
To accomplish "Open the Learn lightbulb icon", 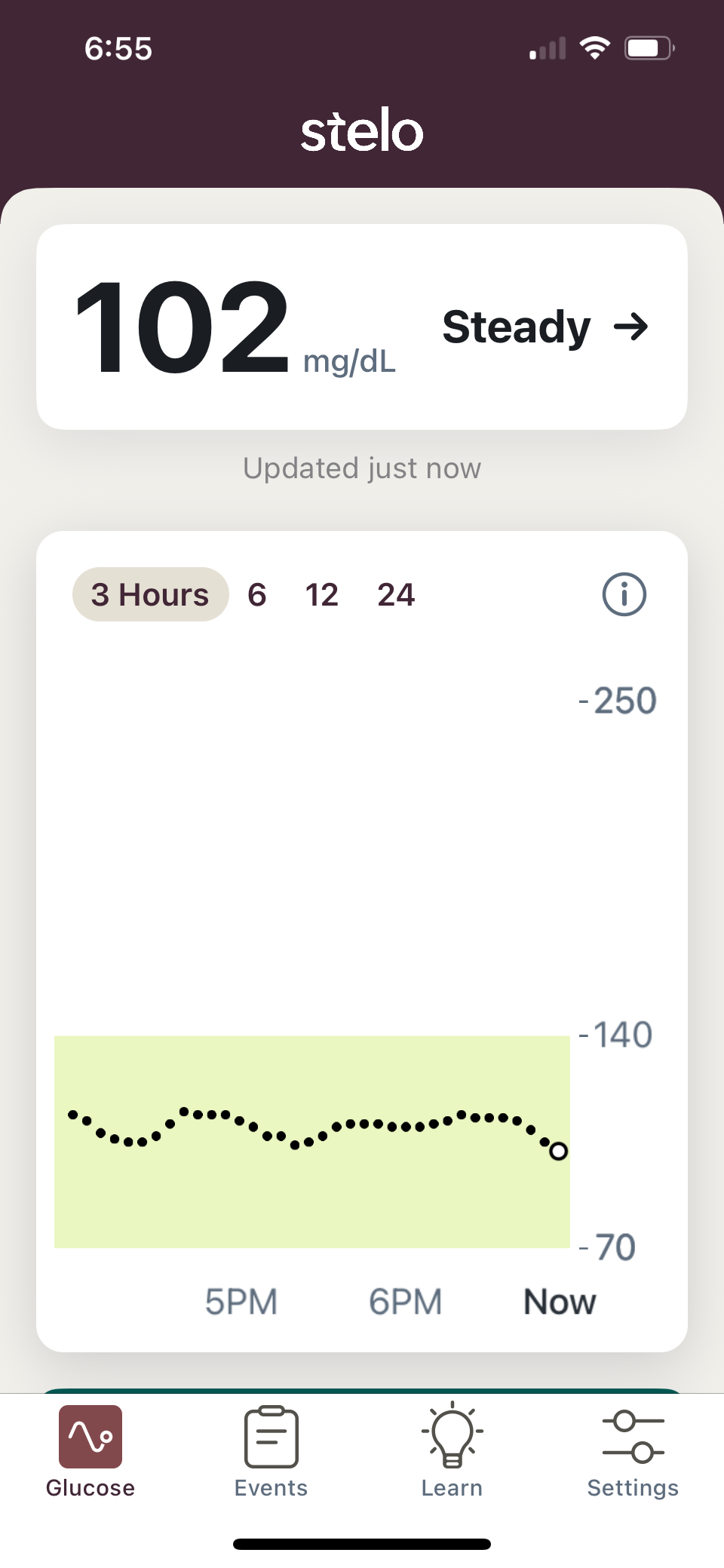I will pos(452,1435).
